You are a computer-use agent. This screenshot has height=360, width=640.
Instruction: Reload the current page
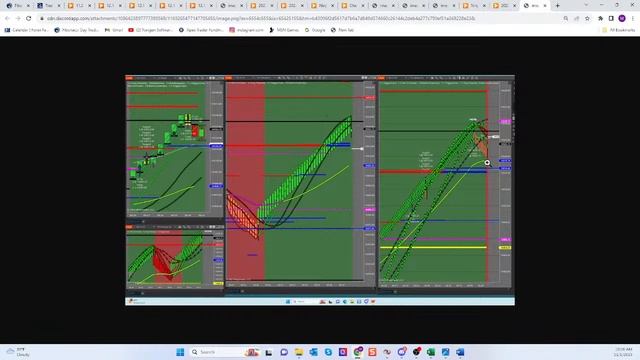[x=29, y=18]
